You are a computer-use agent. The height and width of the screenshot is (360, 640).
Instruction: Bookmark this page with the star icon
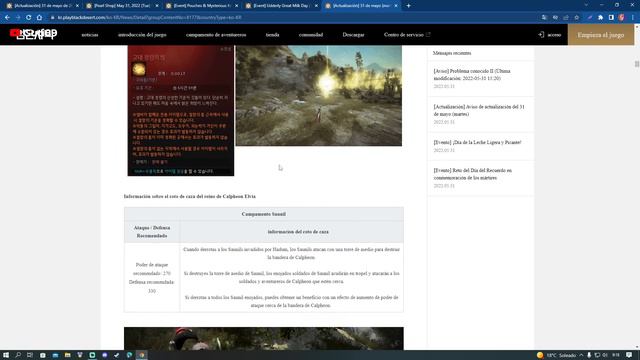[577, 18]
